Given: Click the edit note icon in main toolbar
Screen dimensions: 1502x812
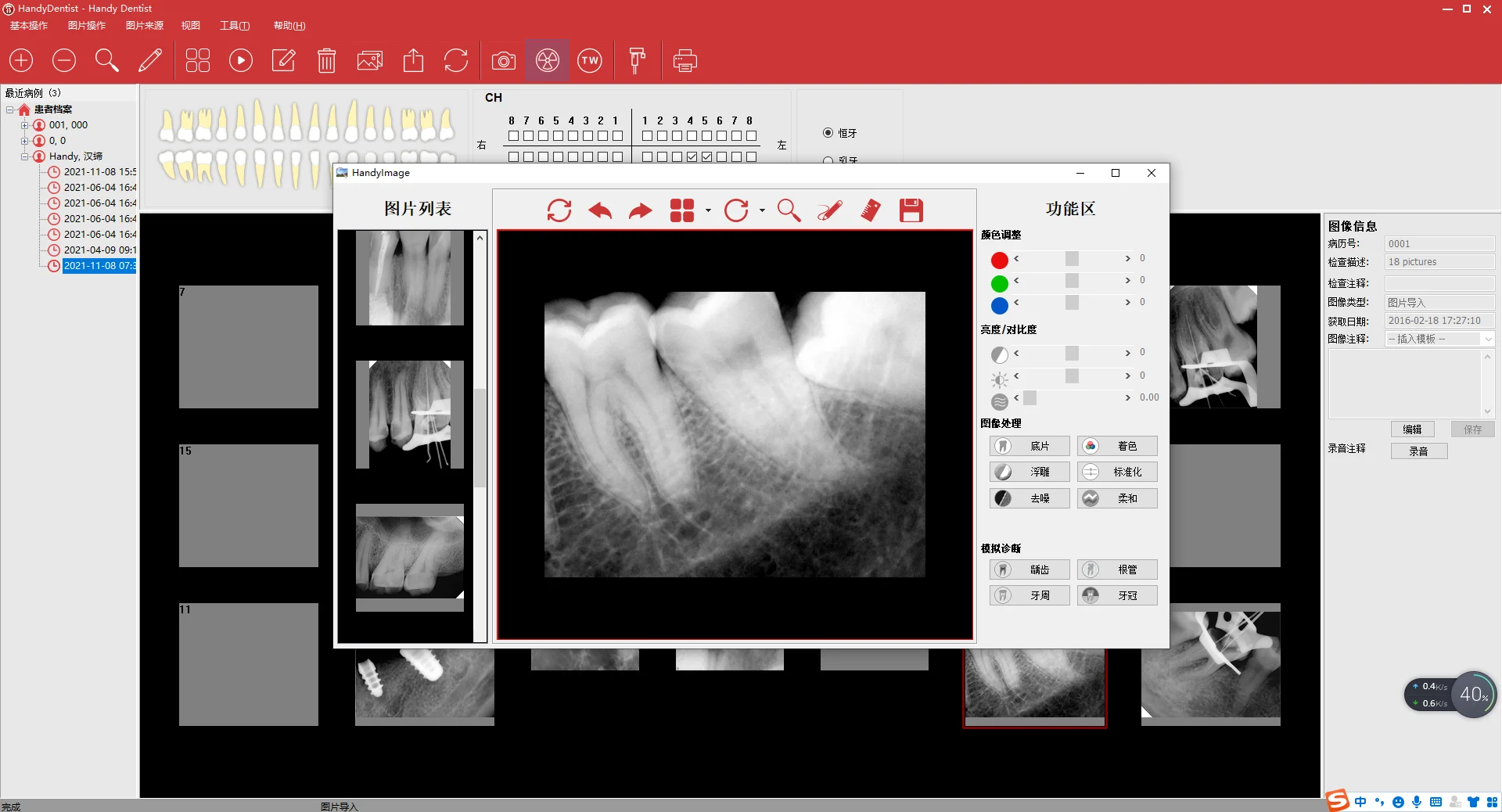Looking at the screenshot, I should point(283,60).
